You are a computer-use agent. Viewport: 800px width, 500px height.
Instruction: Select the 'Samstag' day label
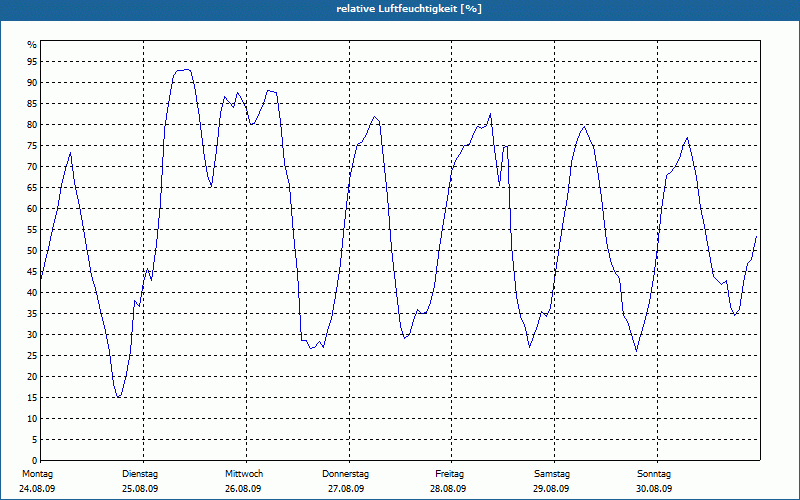click(x=552, y=474)
